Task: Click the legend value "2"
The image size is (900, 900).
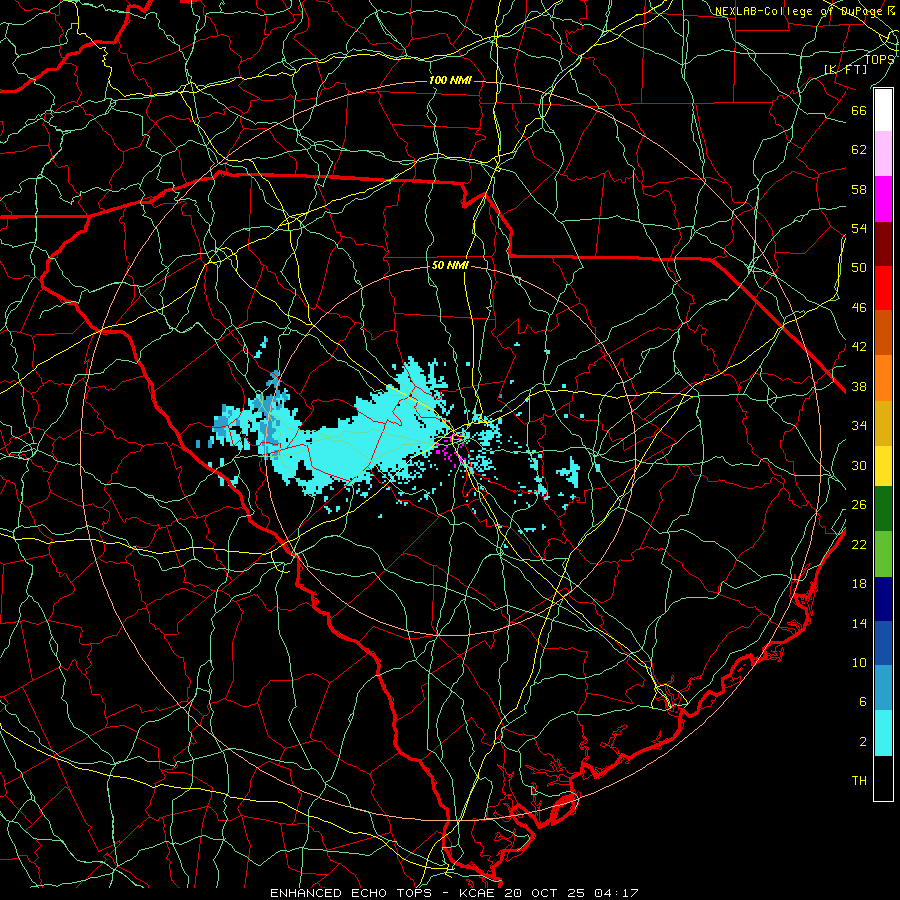Action: tap(862, 742)
